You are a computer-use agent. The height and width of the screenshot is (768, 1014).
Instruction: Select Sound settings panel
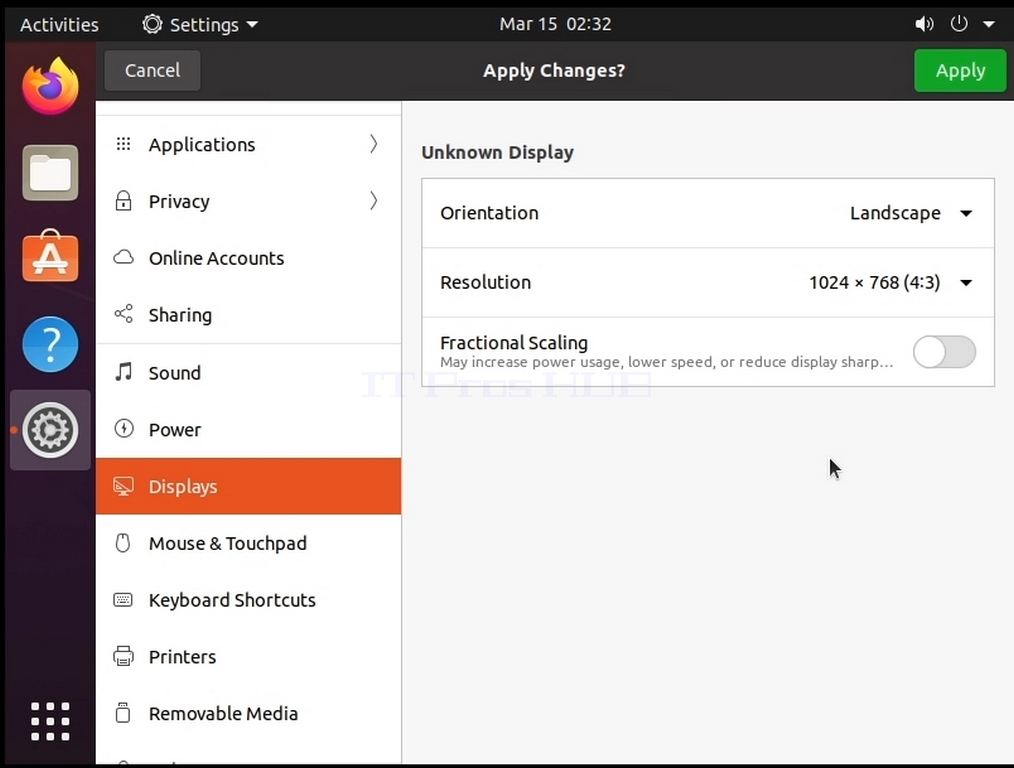coord(248,373)
